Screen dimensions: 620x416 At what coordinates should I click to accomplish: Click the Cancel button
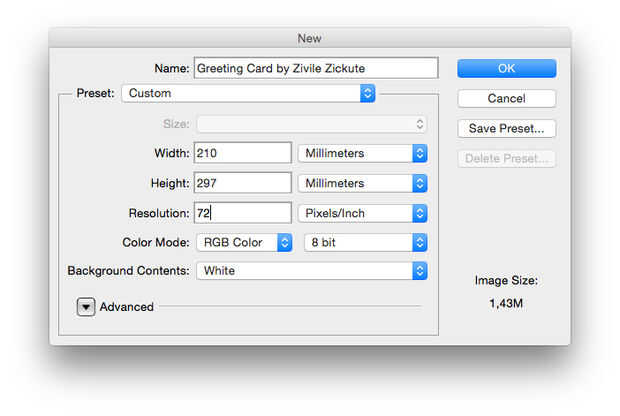point(506,98)
